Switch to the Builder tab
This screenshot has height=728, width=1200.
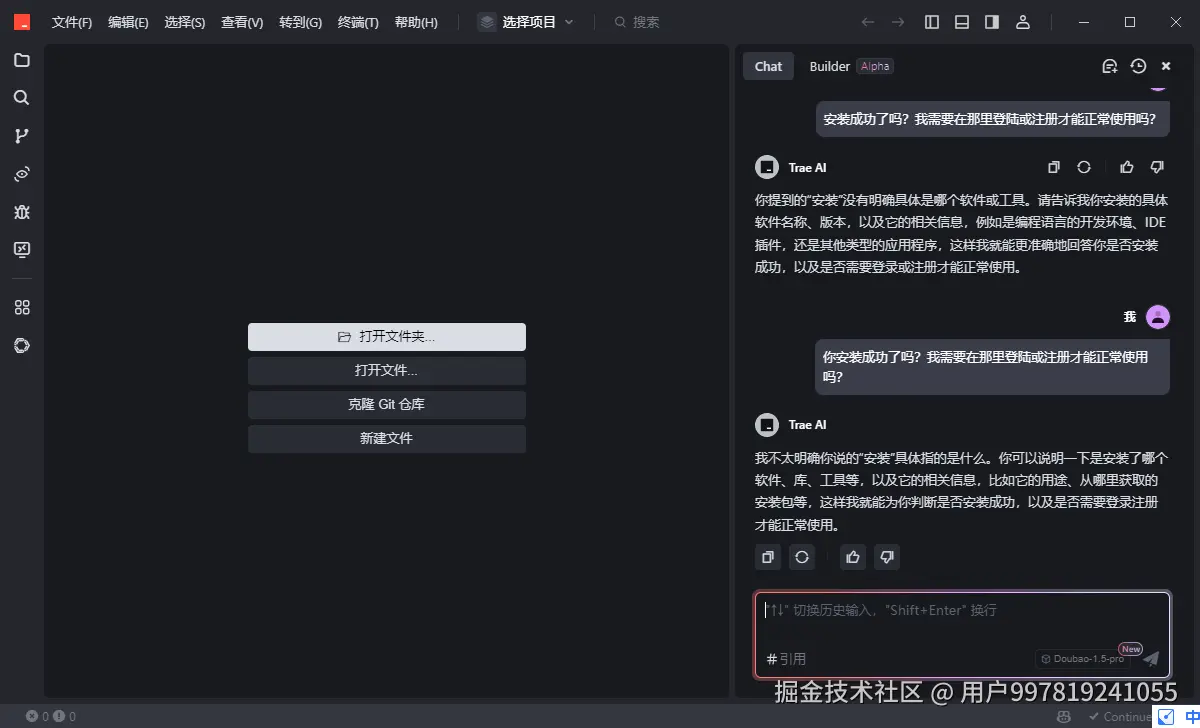coord(829,66)
